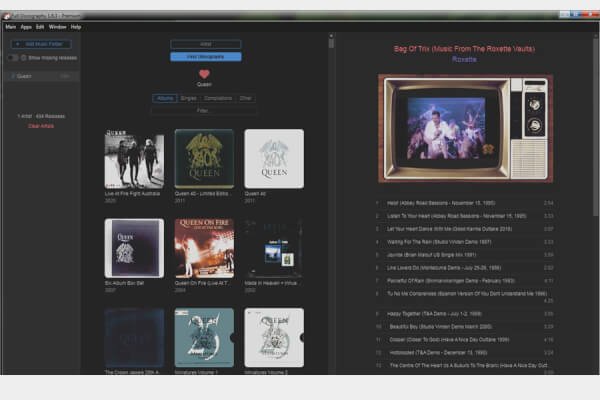Click the Filter input field
600x400 pixels.
click(x=203, y=111)
